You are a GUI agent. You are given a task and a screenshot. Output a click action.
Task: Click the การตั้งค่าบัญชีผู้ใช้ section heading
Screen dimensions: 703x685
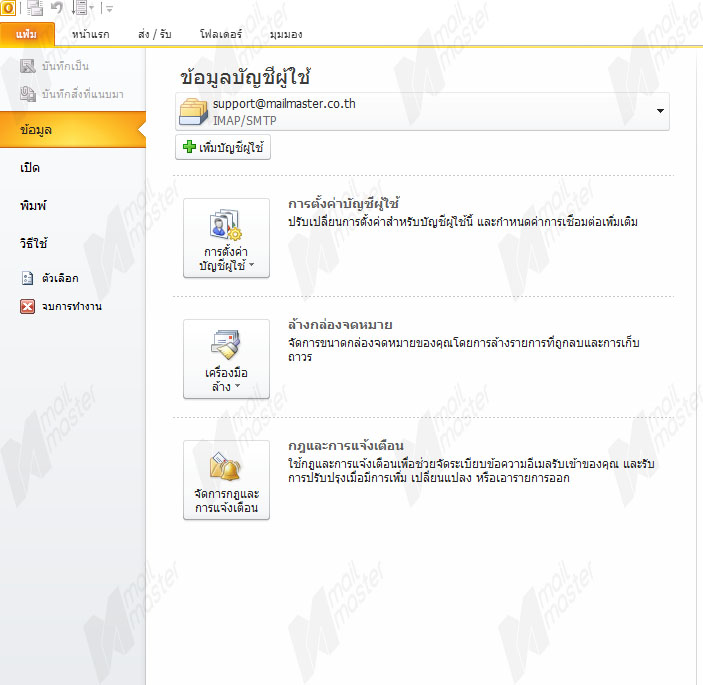point(343,204)
